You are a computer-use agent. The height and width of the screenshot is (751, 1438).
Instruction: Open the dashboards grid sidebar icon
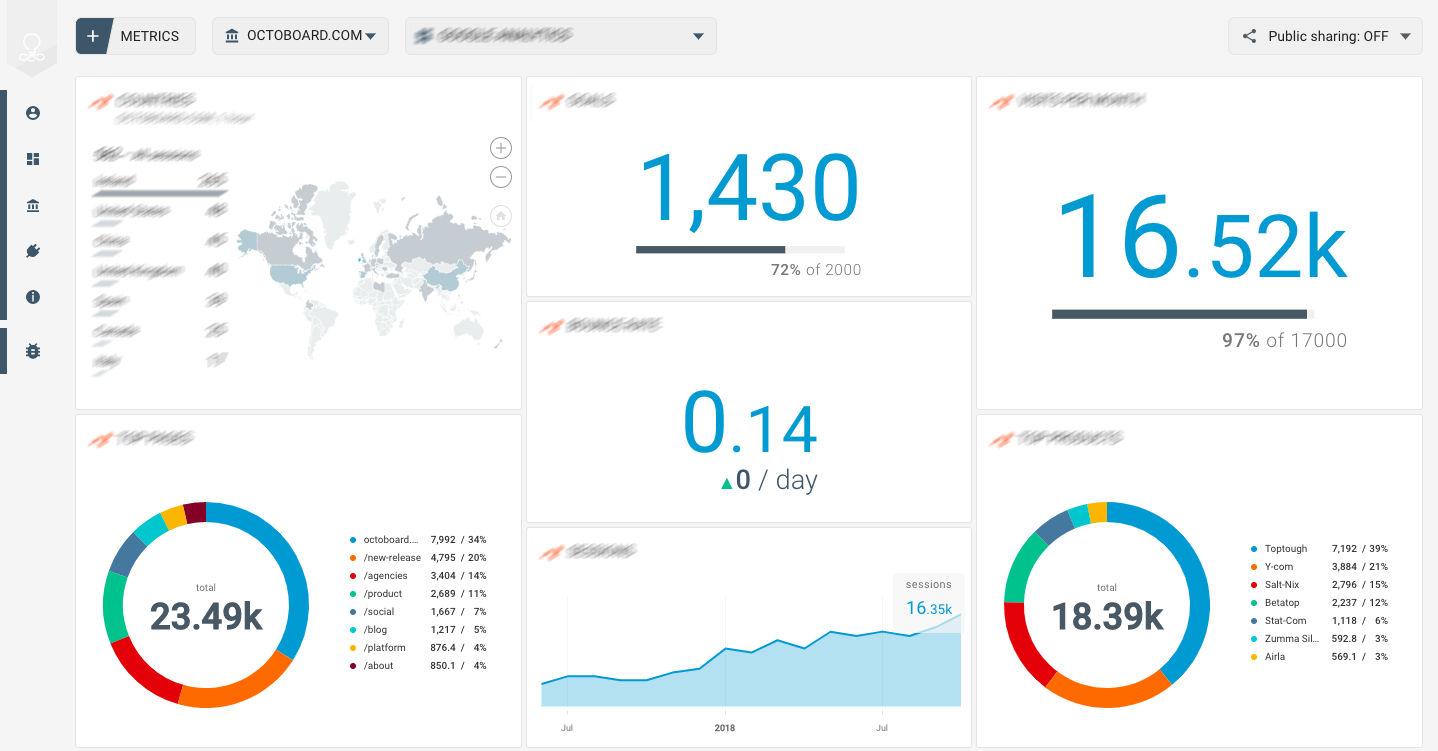[33, 159]
